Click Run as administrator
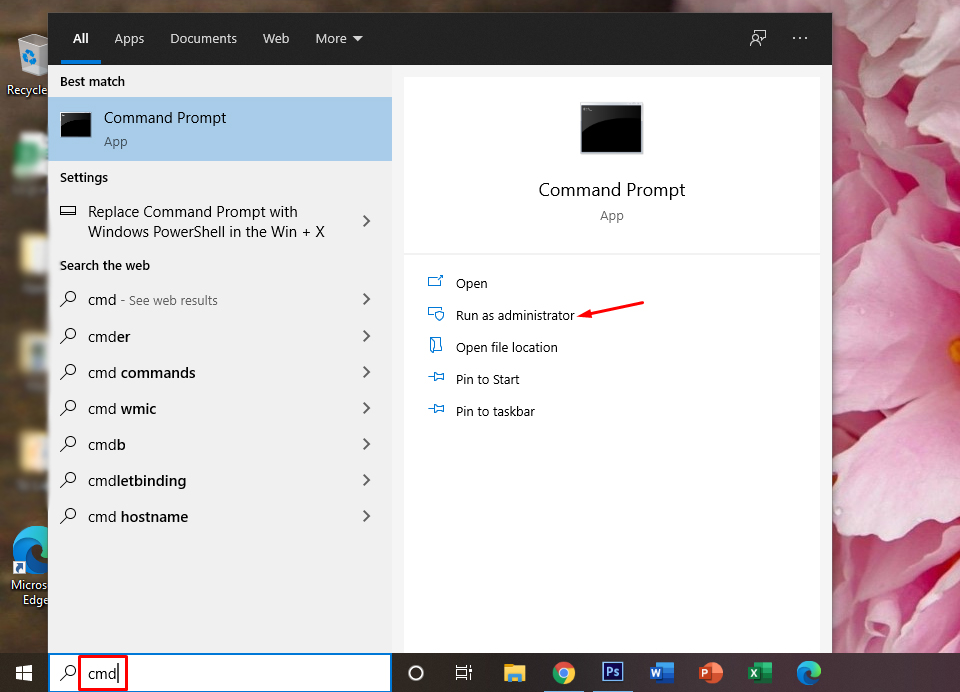The image size is (960, 692). pos(514,315)
